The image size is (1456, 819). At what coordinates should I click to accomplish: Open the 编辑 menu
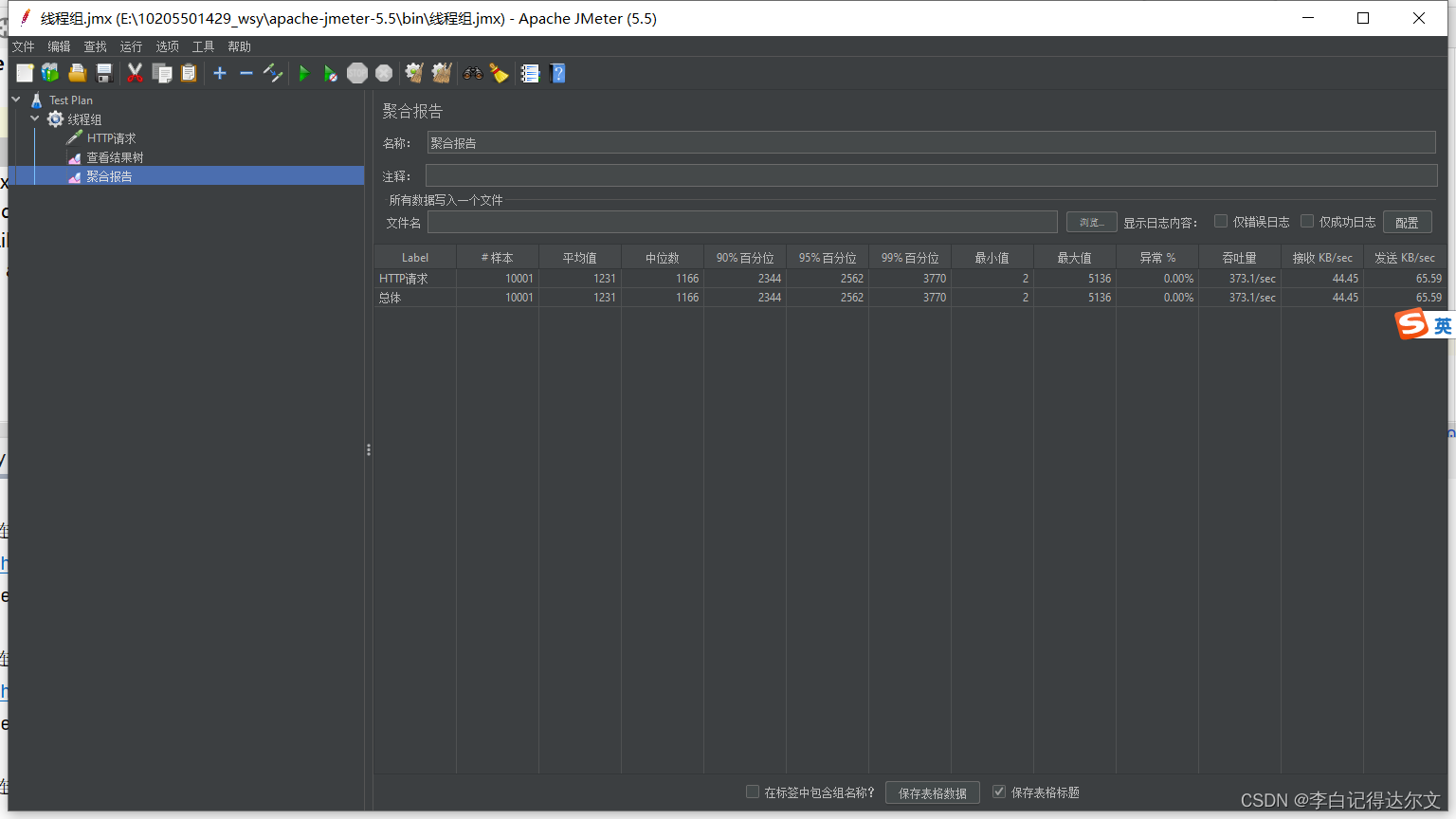pyautogui.click(x=59, y=46)
